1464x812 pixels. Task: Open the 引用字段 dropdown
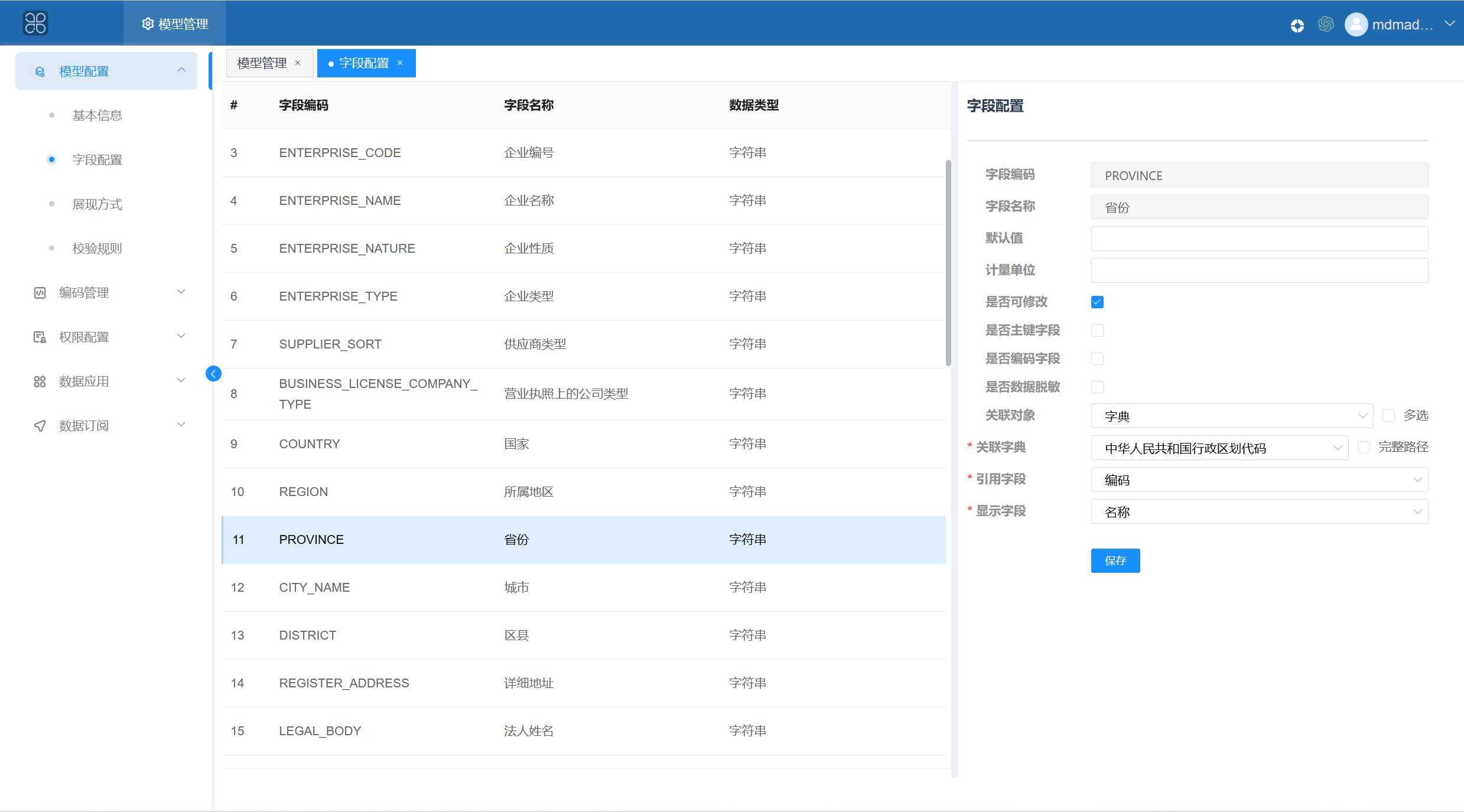pos(1260,480)
